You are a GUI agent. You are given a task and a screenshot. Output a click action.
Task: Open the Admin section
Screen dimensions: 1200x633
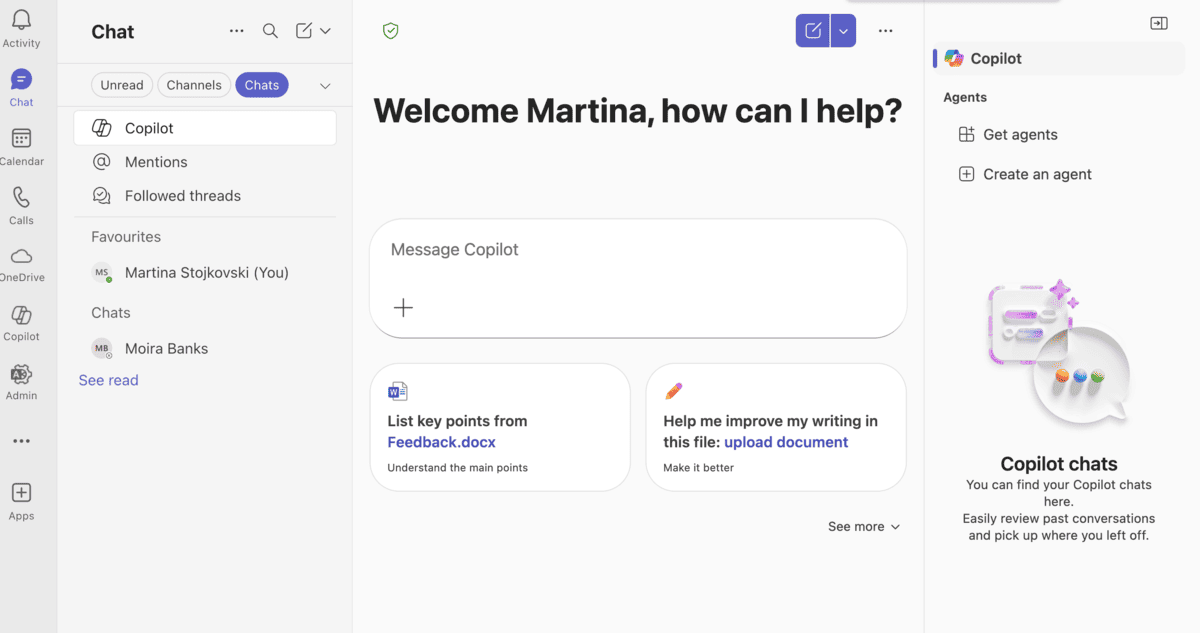click(21, 378)
